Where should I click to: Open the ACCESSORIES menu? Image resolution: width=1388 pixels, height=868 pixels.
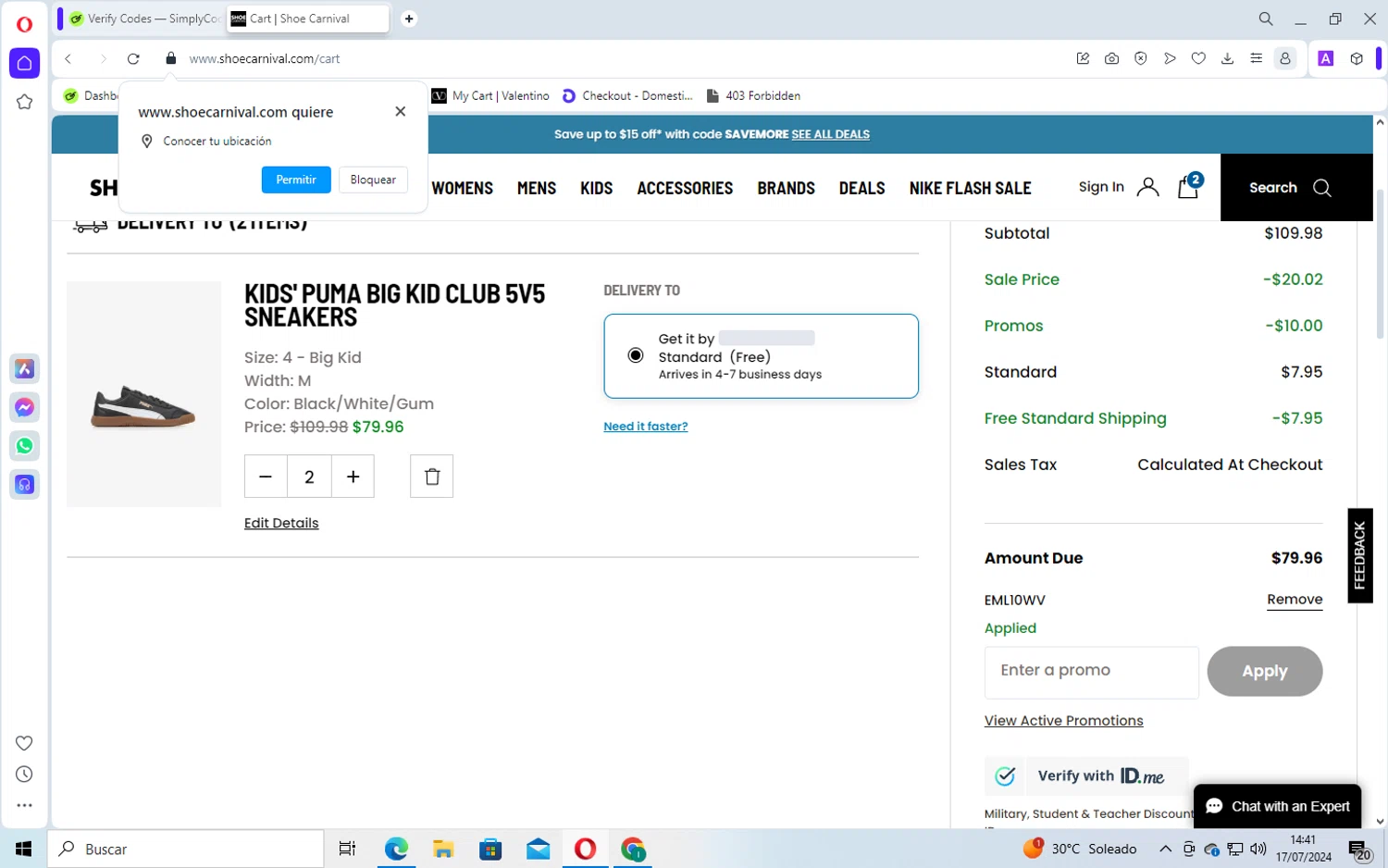(x=685, y=188)
